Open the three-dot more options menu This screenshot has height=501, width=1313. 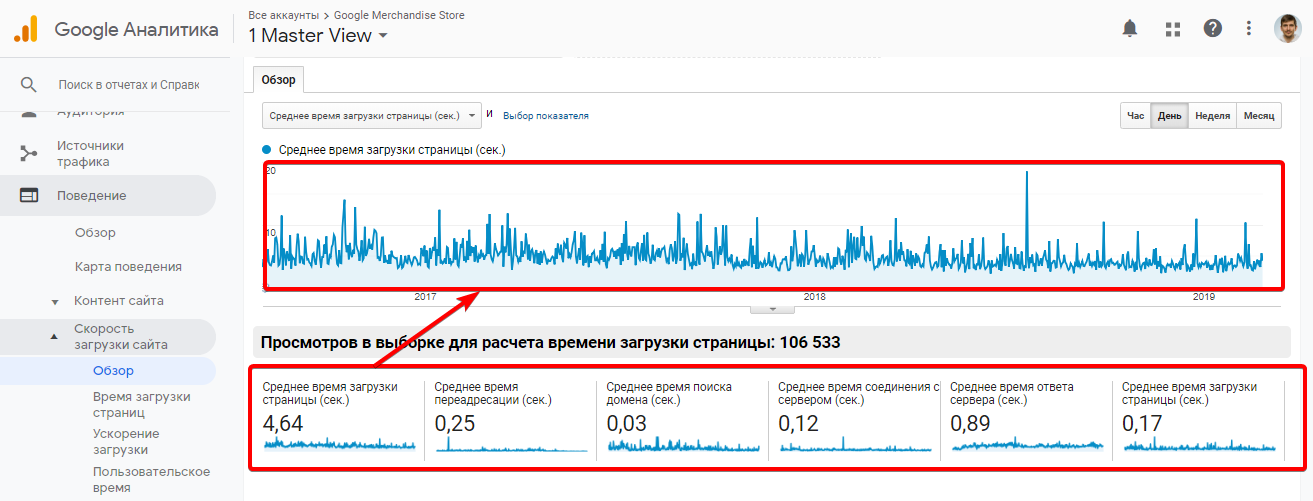(1249, 29)
